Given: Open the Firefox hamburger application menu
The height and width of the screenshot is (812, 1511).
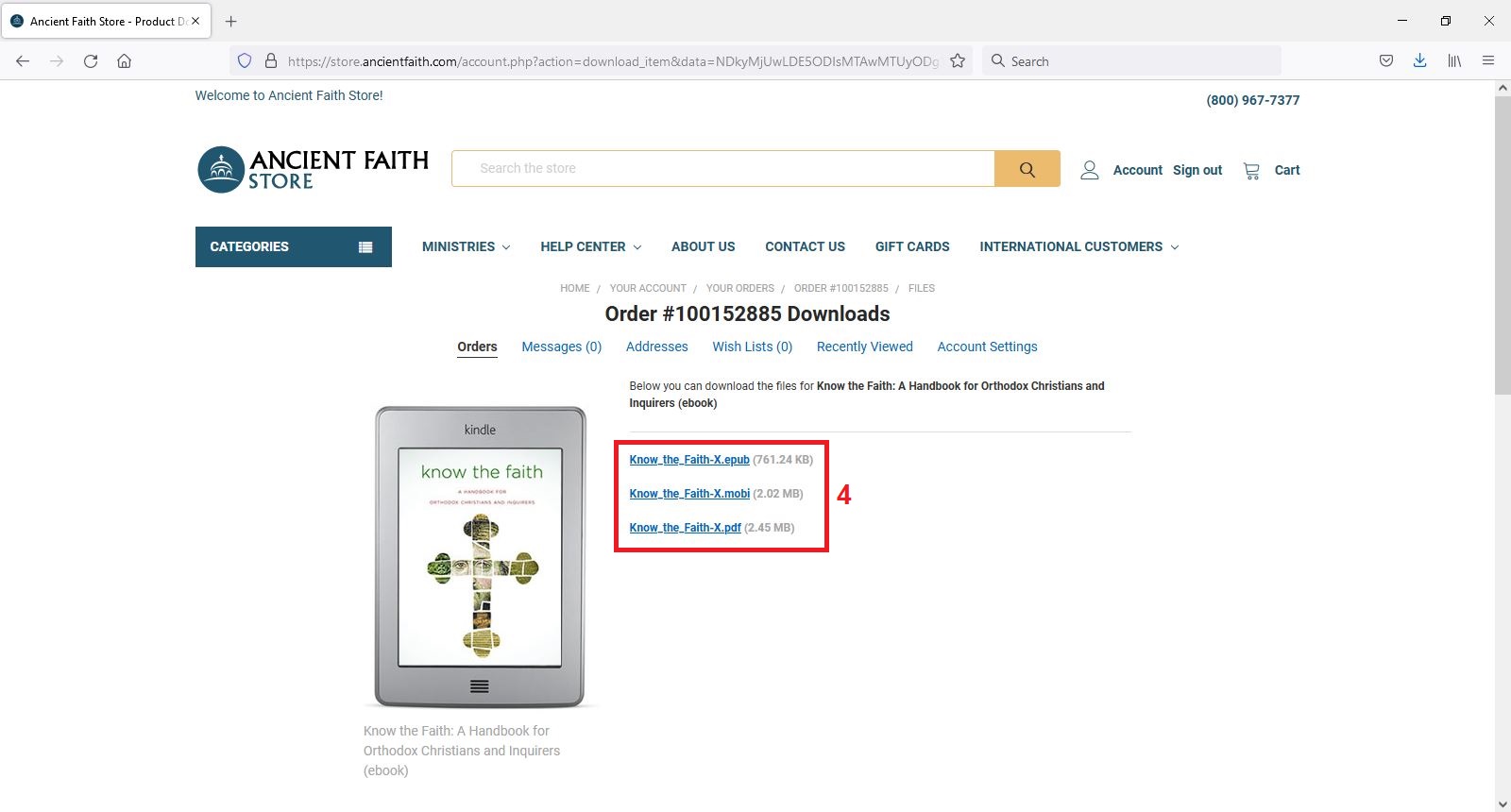Looking at the screenshot, I should (x=1488, y=61).
